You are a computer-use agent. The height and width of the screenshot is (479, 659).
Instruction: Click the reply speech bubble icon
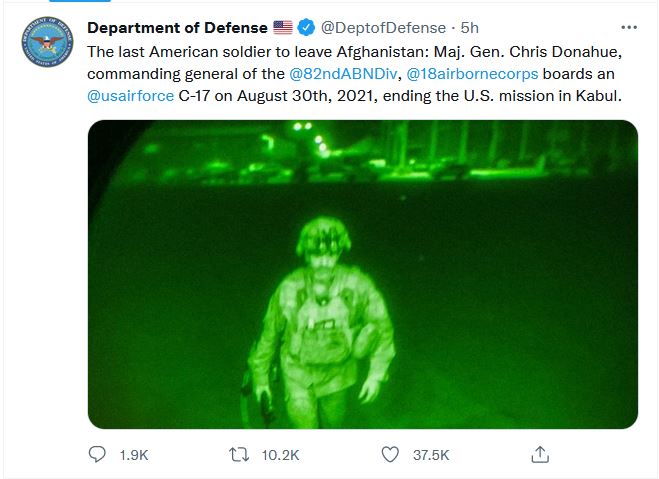tap(97, 454)
